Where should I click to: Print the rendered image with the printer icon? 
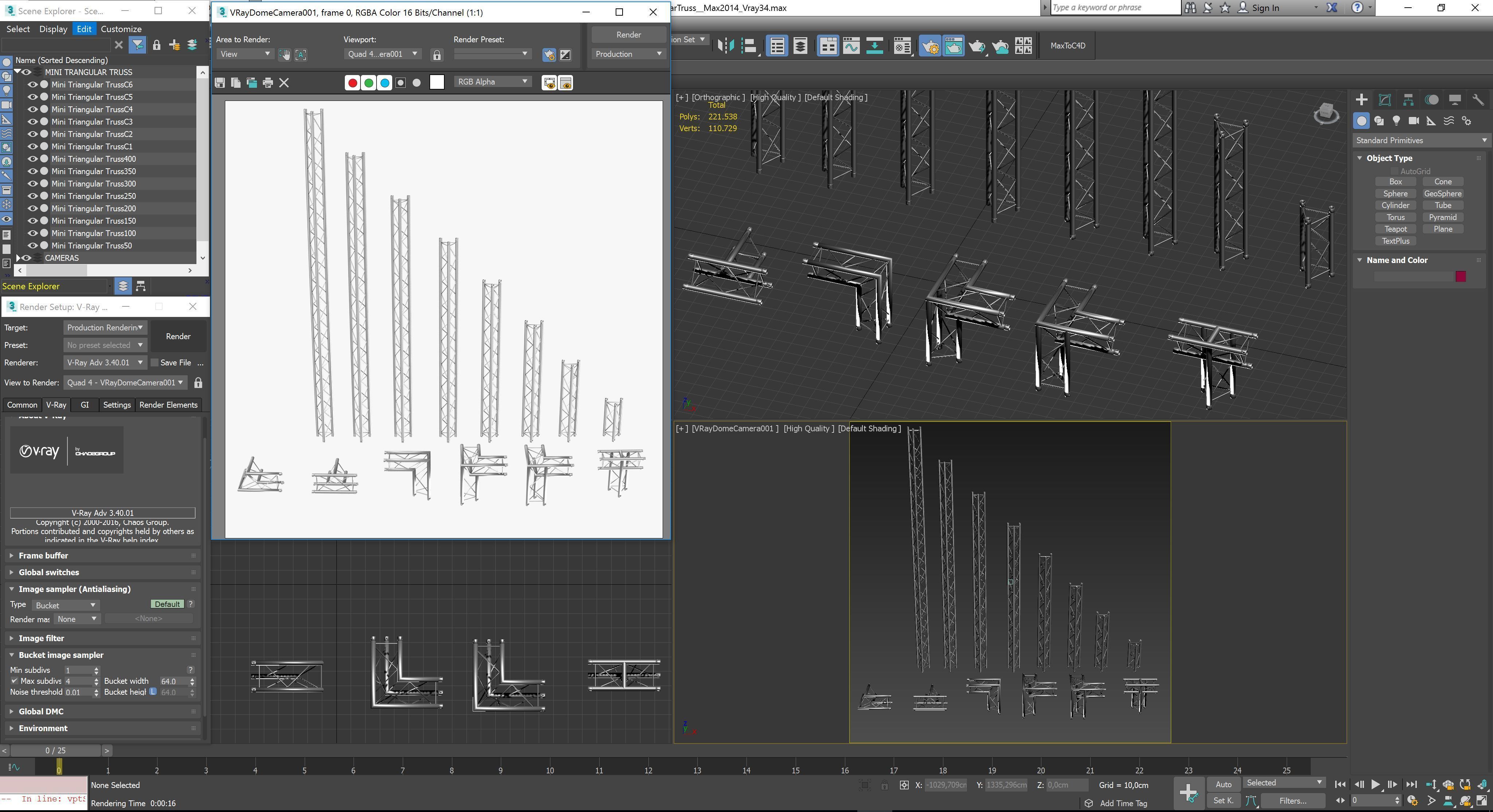(268, 83)
